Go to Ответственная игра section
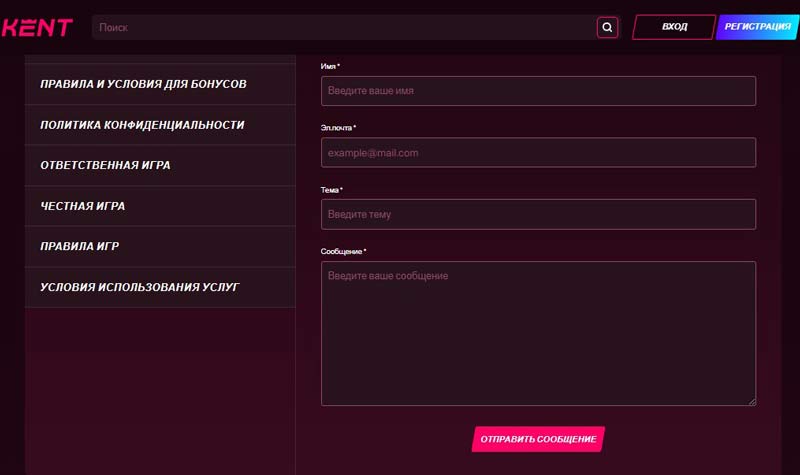Screen dimensions: 800x475 tap(105, 165)
